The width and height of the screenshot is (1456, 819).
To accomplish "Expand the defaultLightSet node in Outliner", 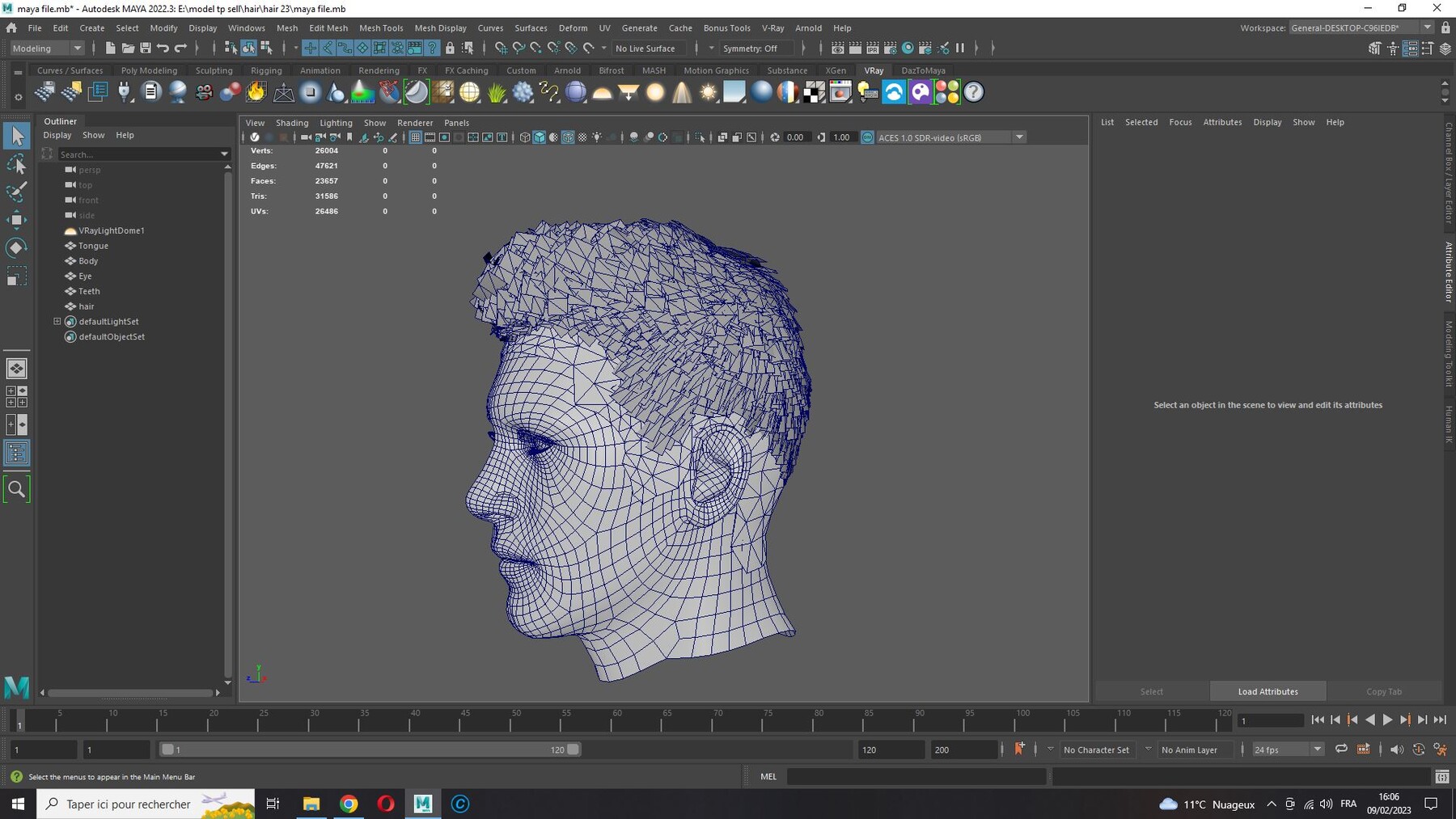I will click(57, 322).
